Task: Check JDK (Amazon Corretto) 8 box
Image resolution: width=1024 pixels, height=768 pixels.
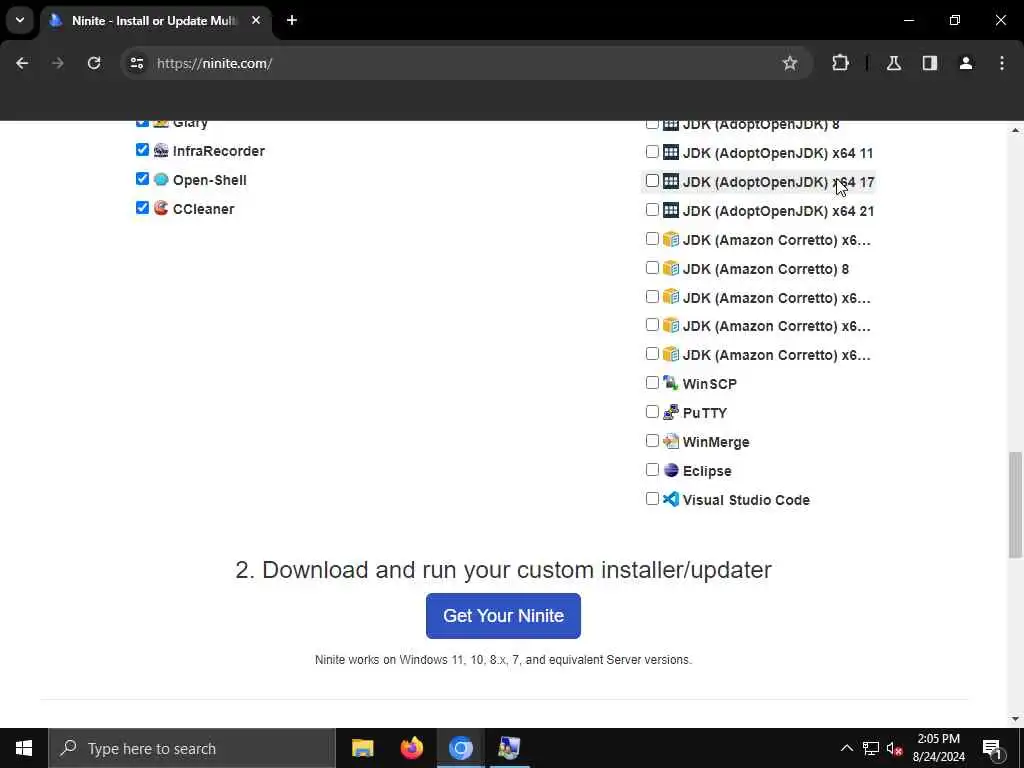Action: pos(652,267)
